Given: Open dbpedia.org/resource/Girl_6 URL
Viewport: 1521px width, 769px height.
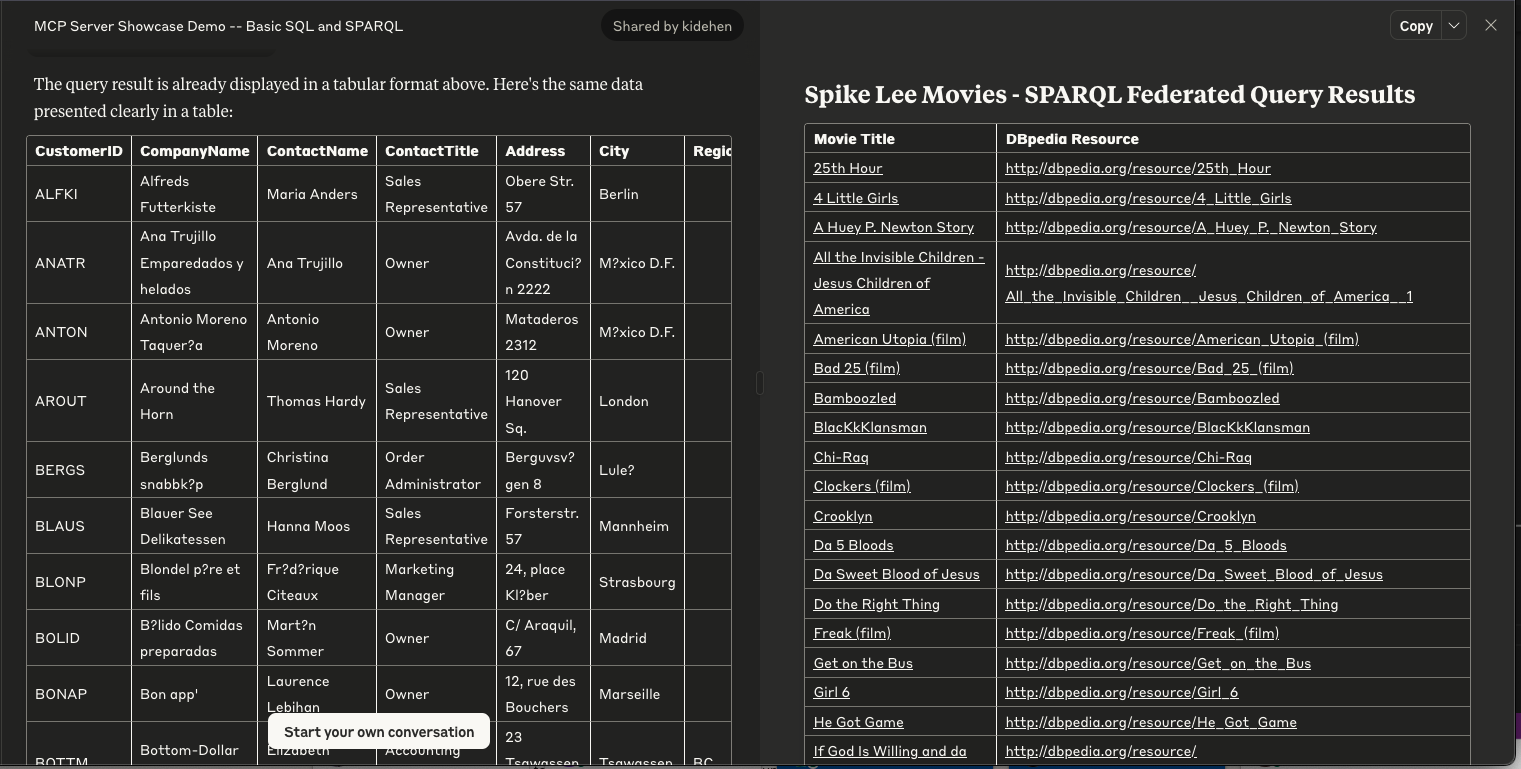Looking at the screenshot, I should [1122, 692].
